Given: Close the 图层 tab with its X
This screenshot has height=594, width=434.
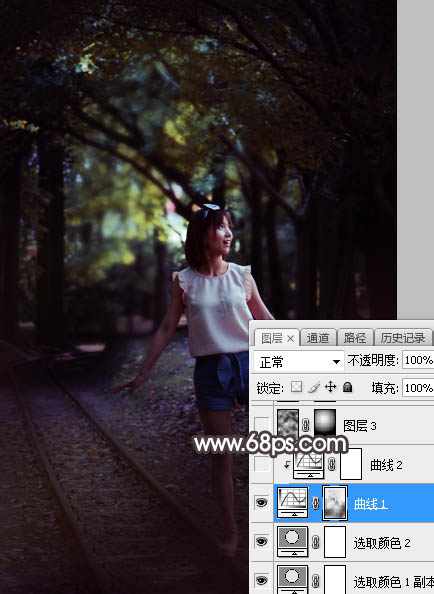Looking at the screenshot, I should coord(290,339).
